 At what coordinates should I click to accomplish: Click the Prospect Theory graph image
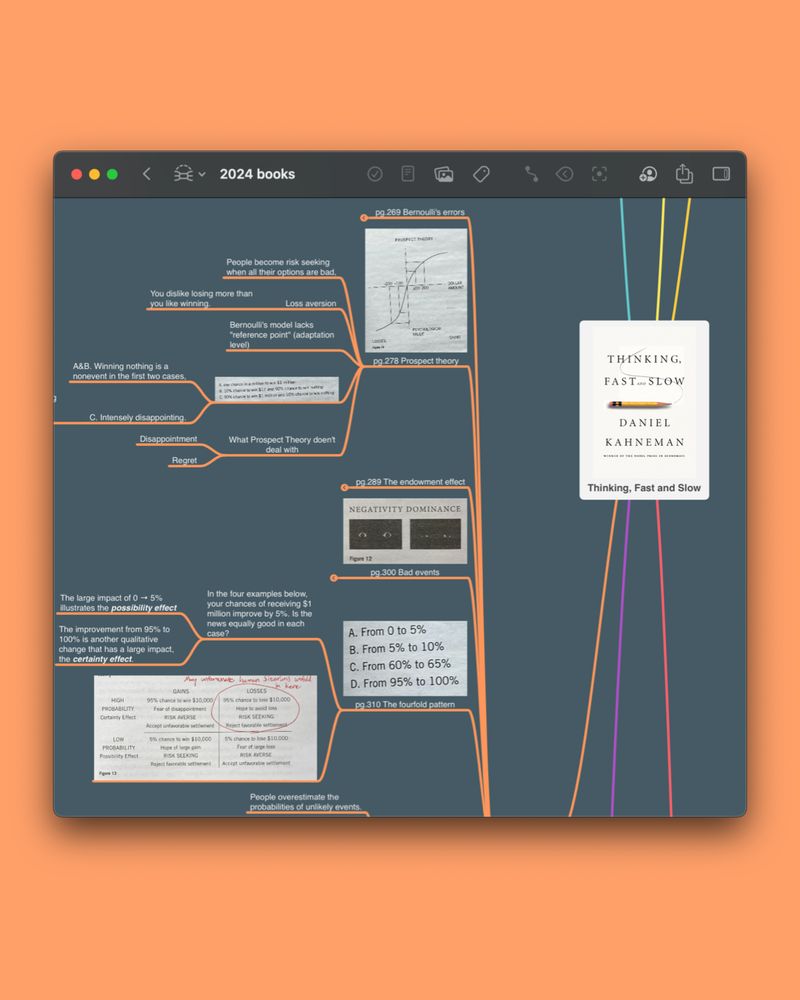pos(416,290)
